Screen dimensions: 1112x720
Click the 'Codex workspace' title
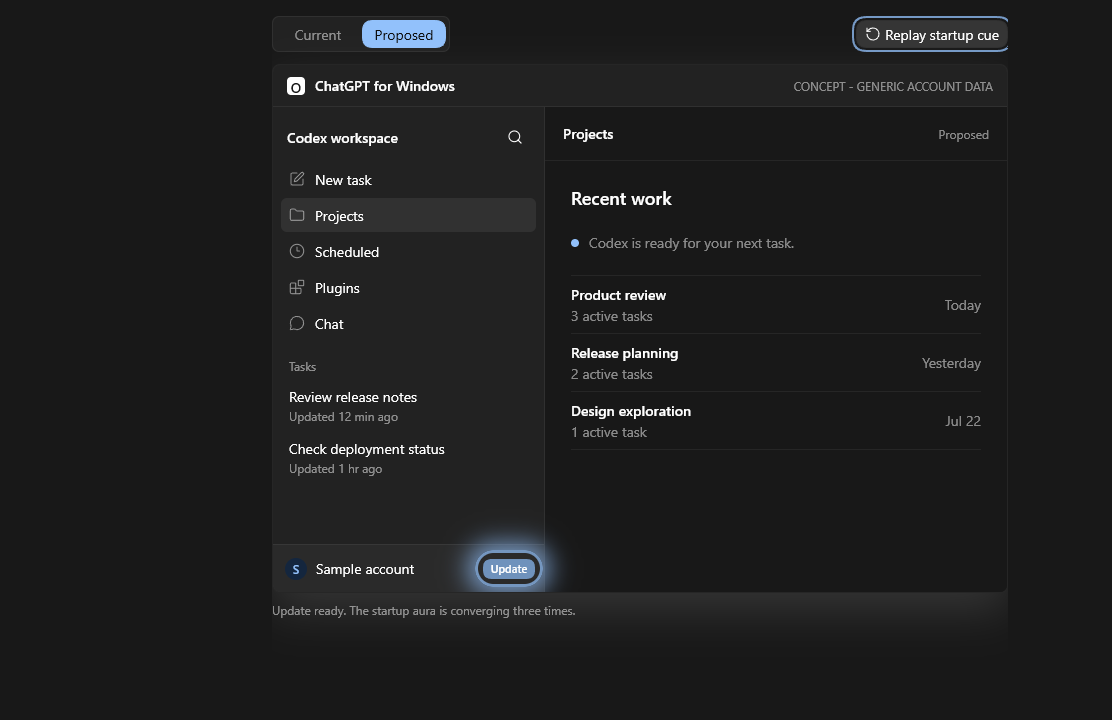(342, 138)
